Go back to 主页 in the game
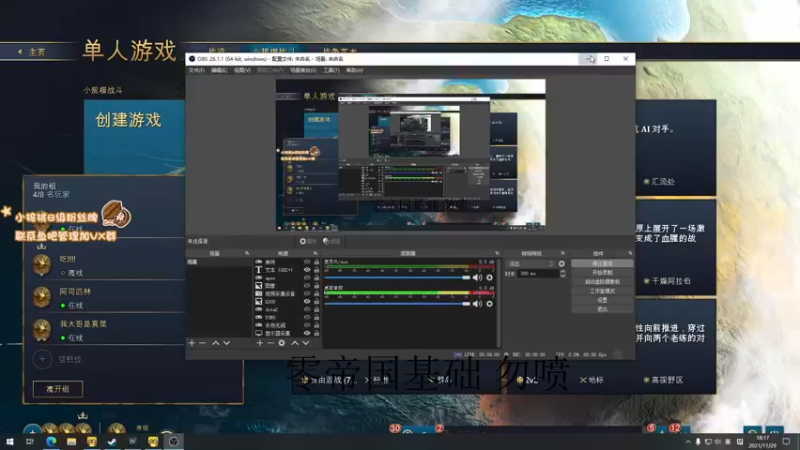This screenshot has height=450, width=800. click(x=32, y=52)
